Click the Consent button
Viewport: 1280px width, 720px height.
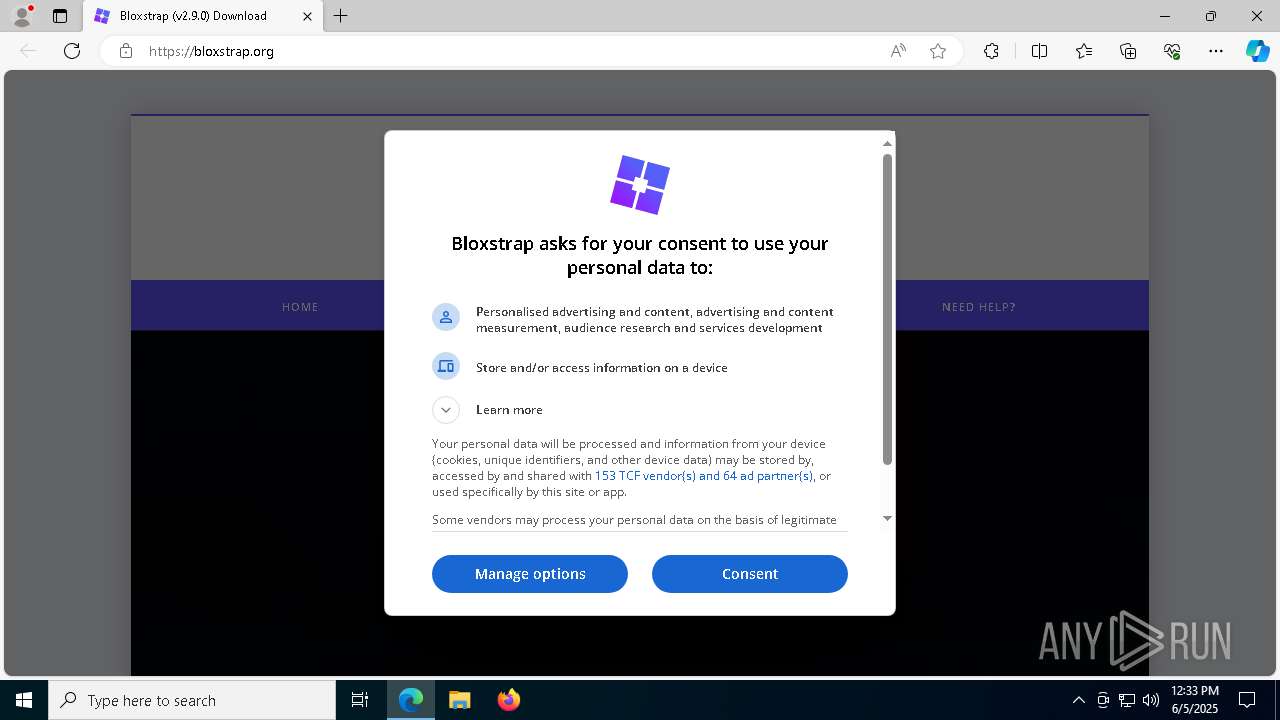point(750,574)
